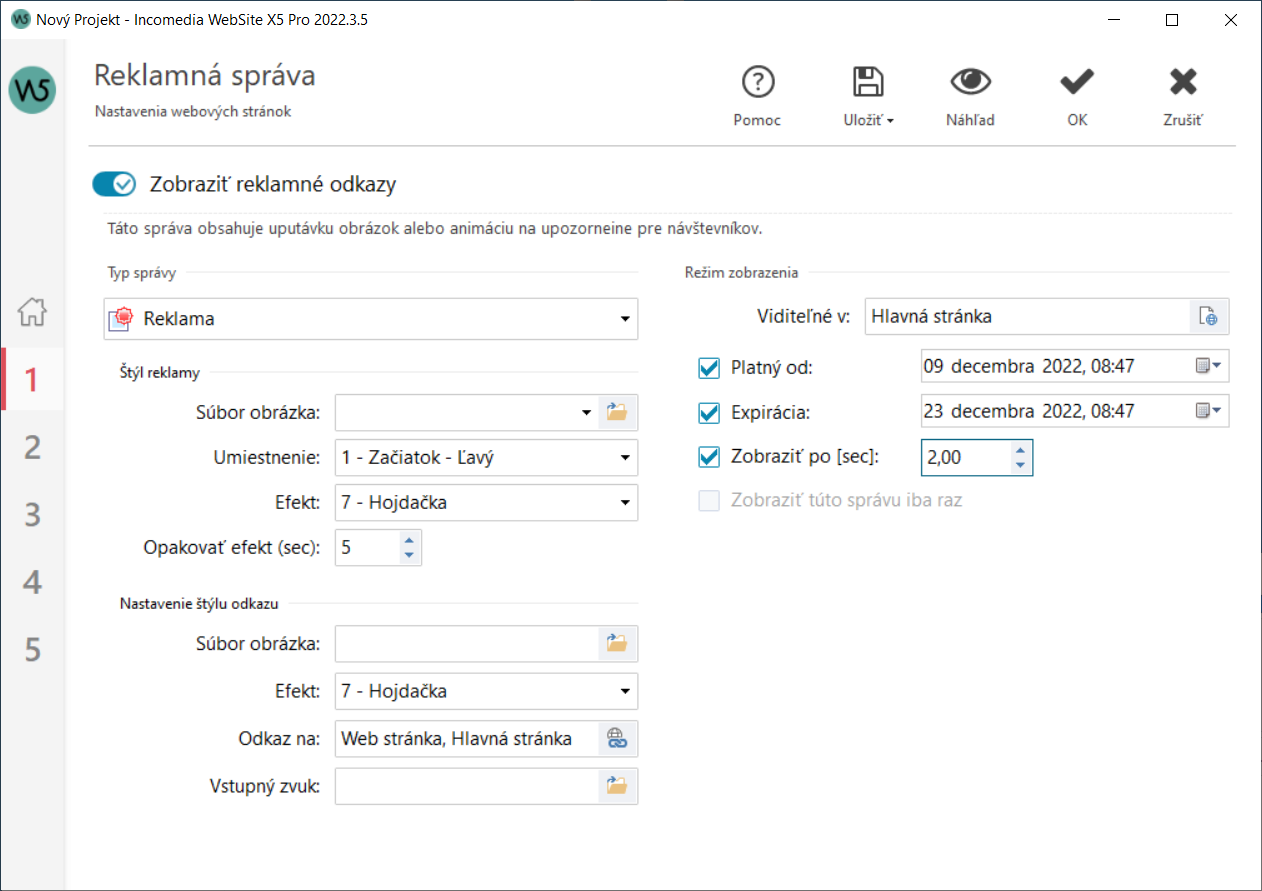The image size is (1262, 891).
Task: Disable the Zobraziť po [sec] checkbox
Action: (709, 457)
